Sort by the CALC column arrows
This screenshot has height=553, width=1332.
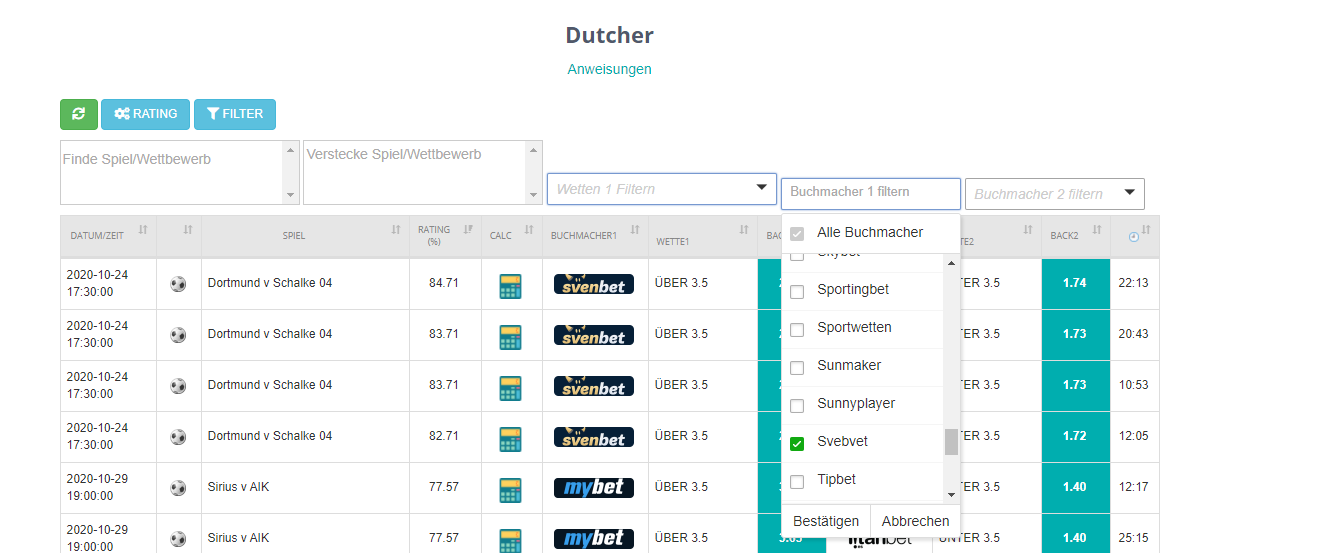click(529, 230)
